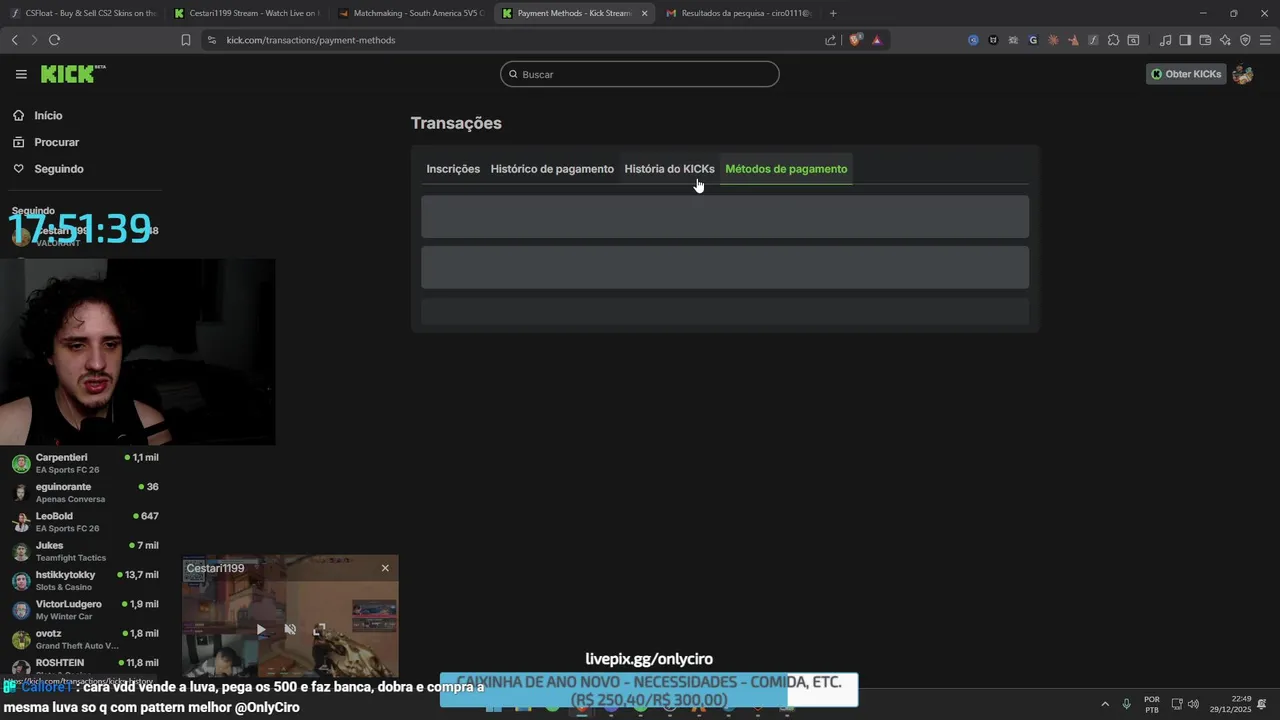Screen dimensions: 1280x720
Task: Open the user profile avatar menu
Action: point(1243,74)
